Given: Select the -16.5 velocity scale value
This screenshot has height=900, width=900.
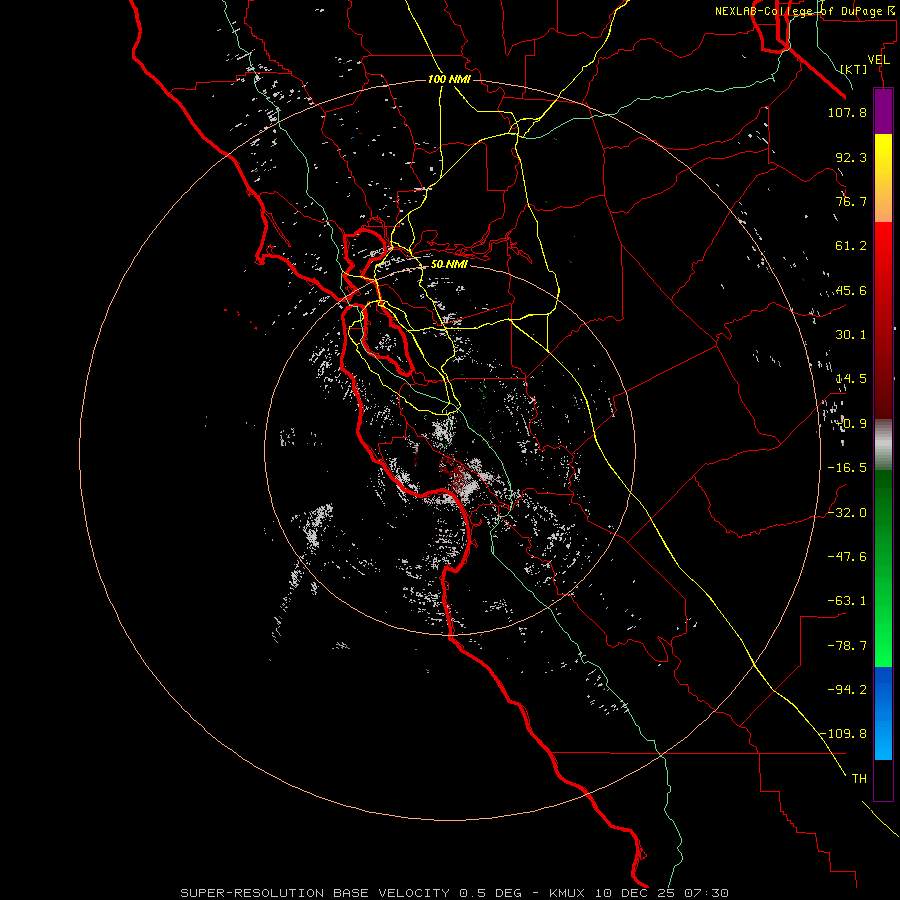Looking at the screenshot, I should pos(847,468).
